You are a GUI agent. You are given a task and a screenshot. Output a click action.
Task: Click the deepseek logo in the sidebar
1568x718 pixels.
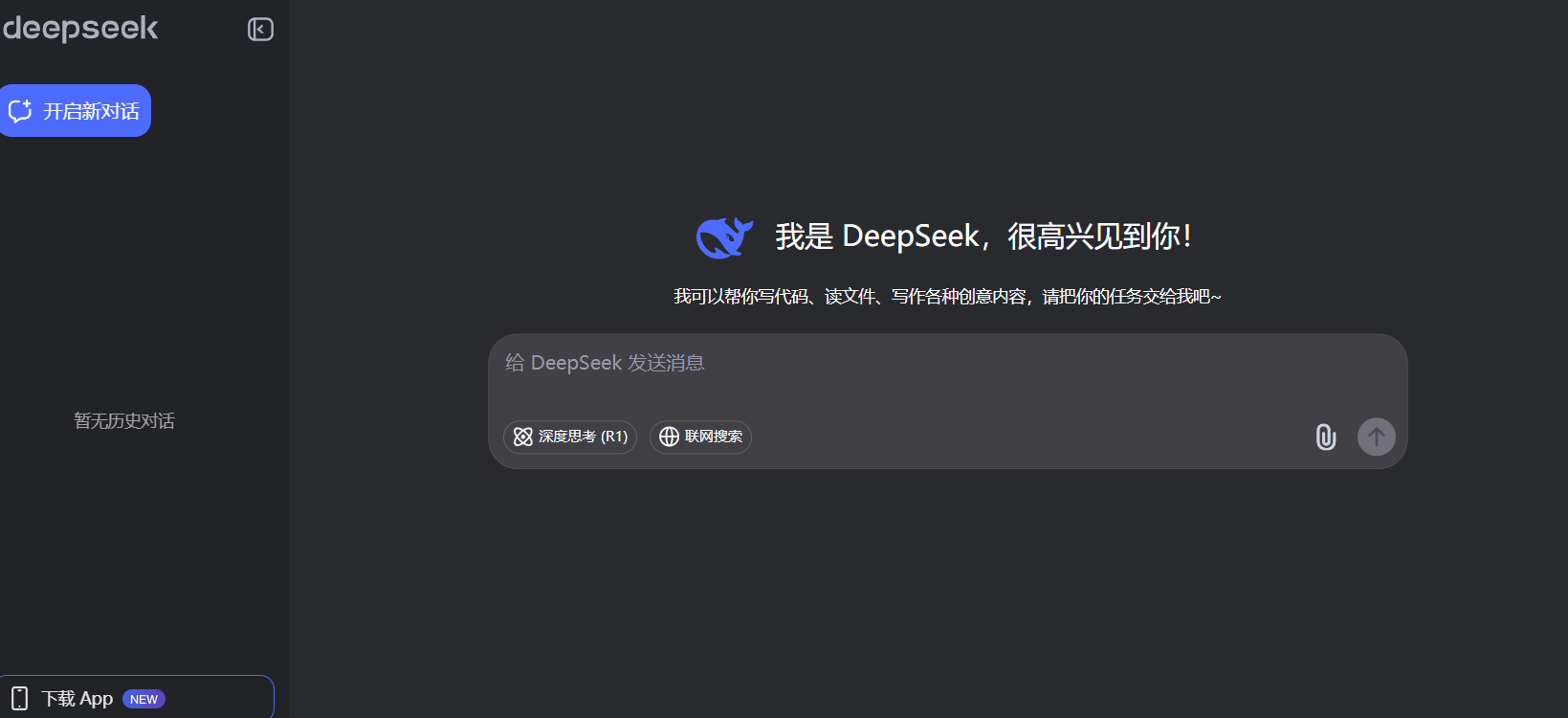pyautogui.click(x=80, y=29)
